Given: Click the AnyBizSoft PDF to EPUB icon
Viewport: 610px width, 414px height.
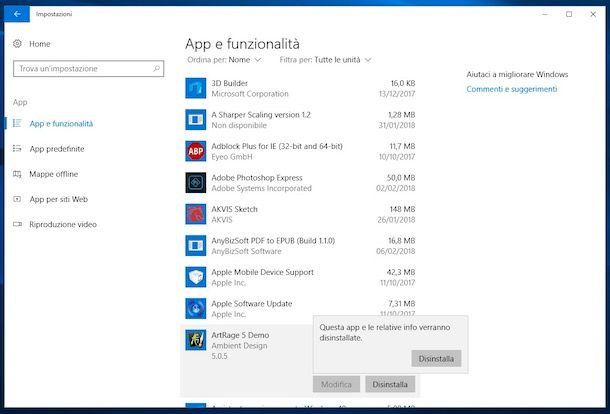Looking at the screenshot, I should 196,246.
